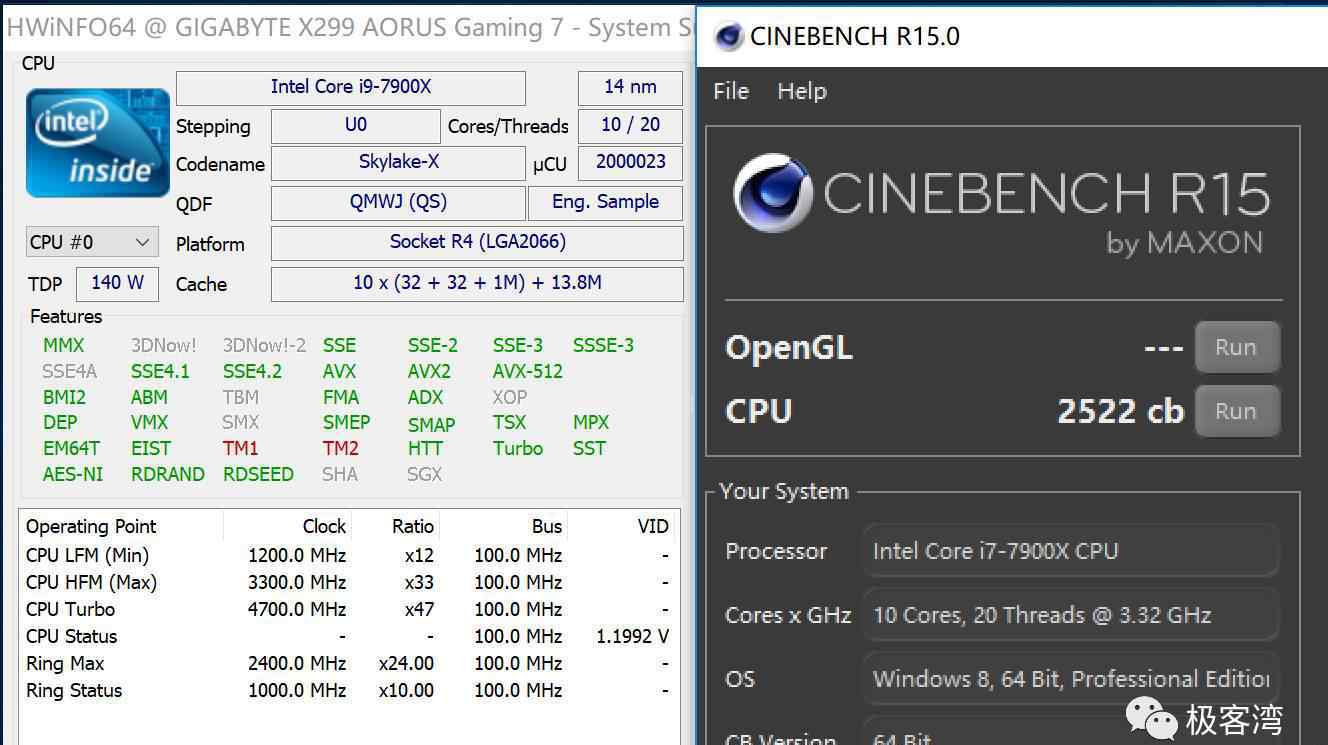Click the Cinebench app icon in title bar
This screenshot has width=1328, height=745.
pyautogui.click(x=729, y=37)
